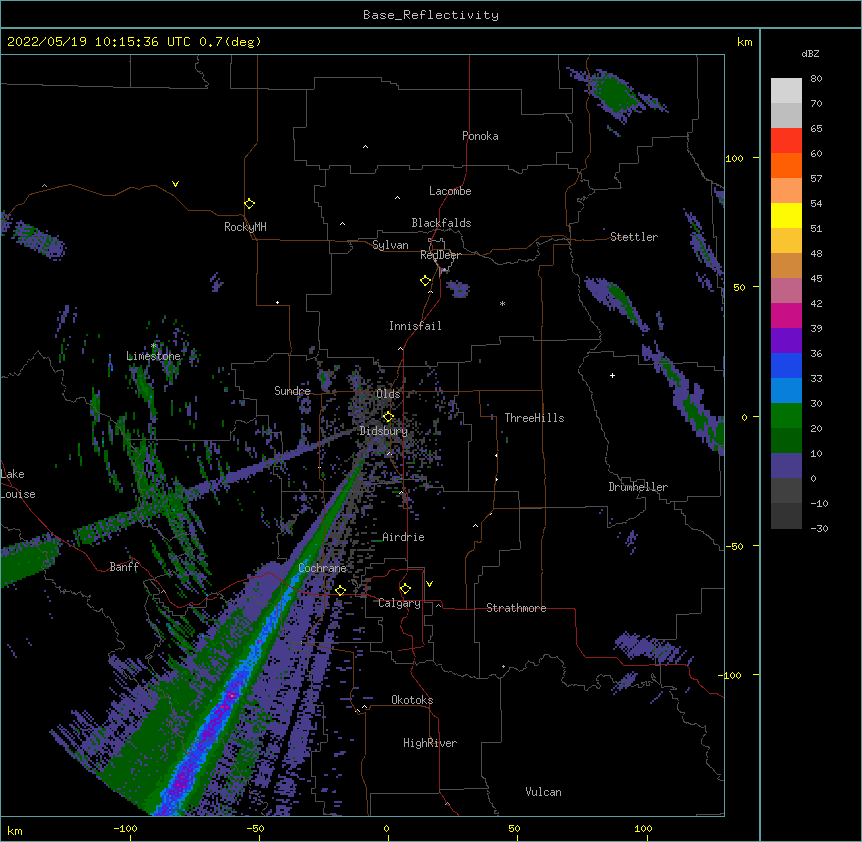This screenshot has width=862, height=842.
Task: Select the yellow V marker northwest of RockyMH
Action: tap(175, 184)
